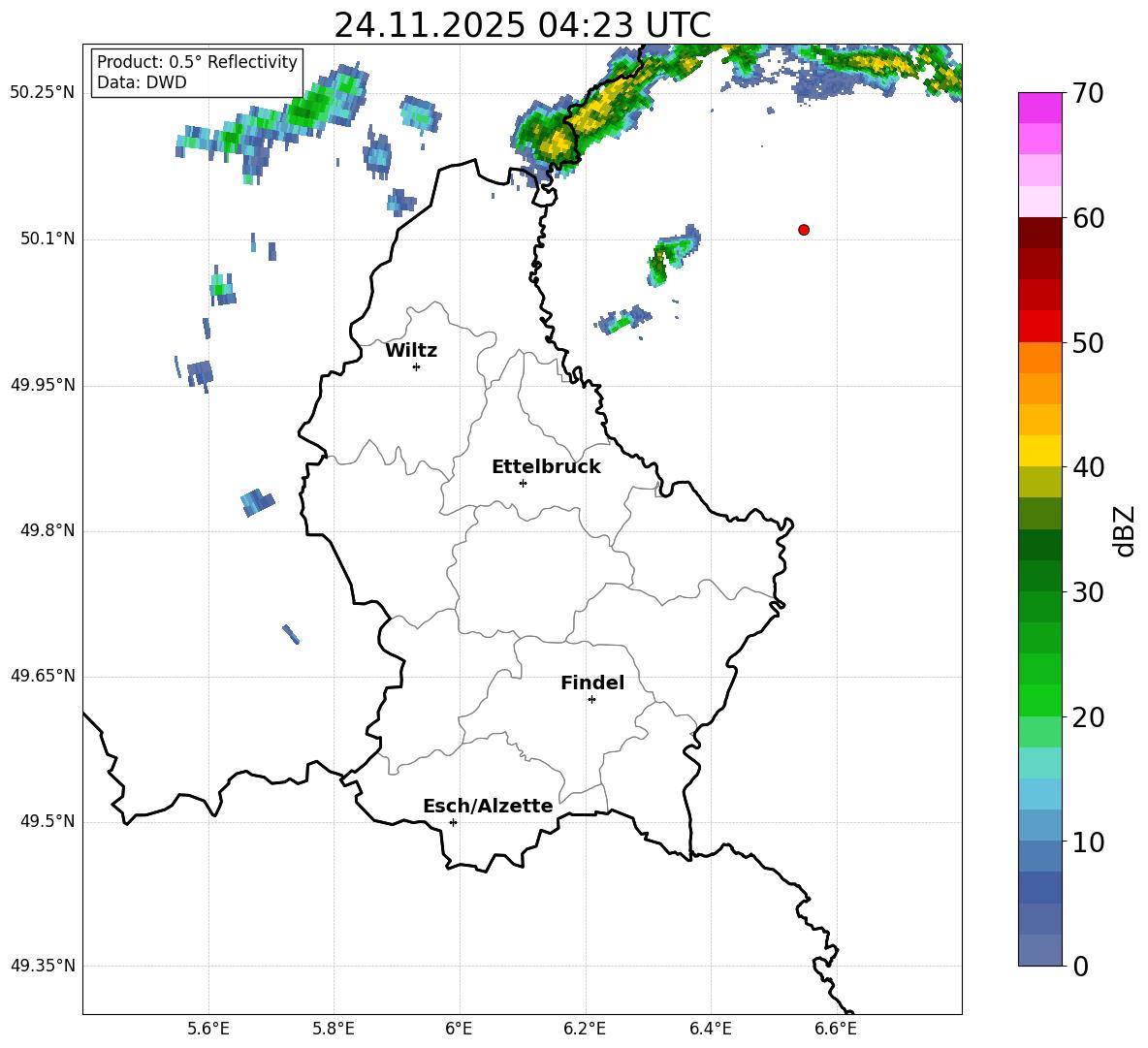
Task: Click the Ettelbruck location cross marker
Action: pyautogui.click(x=523, y=483)
